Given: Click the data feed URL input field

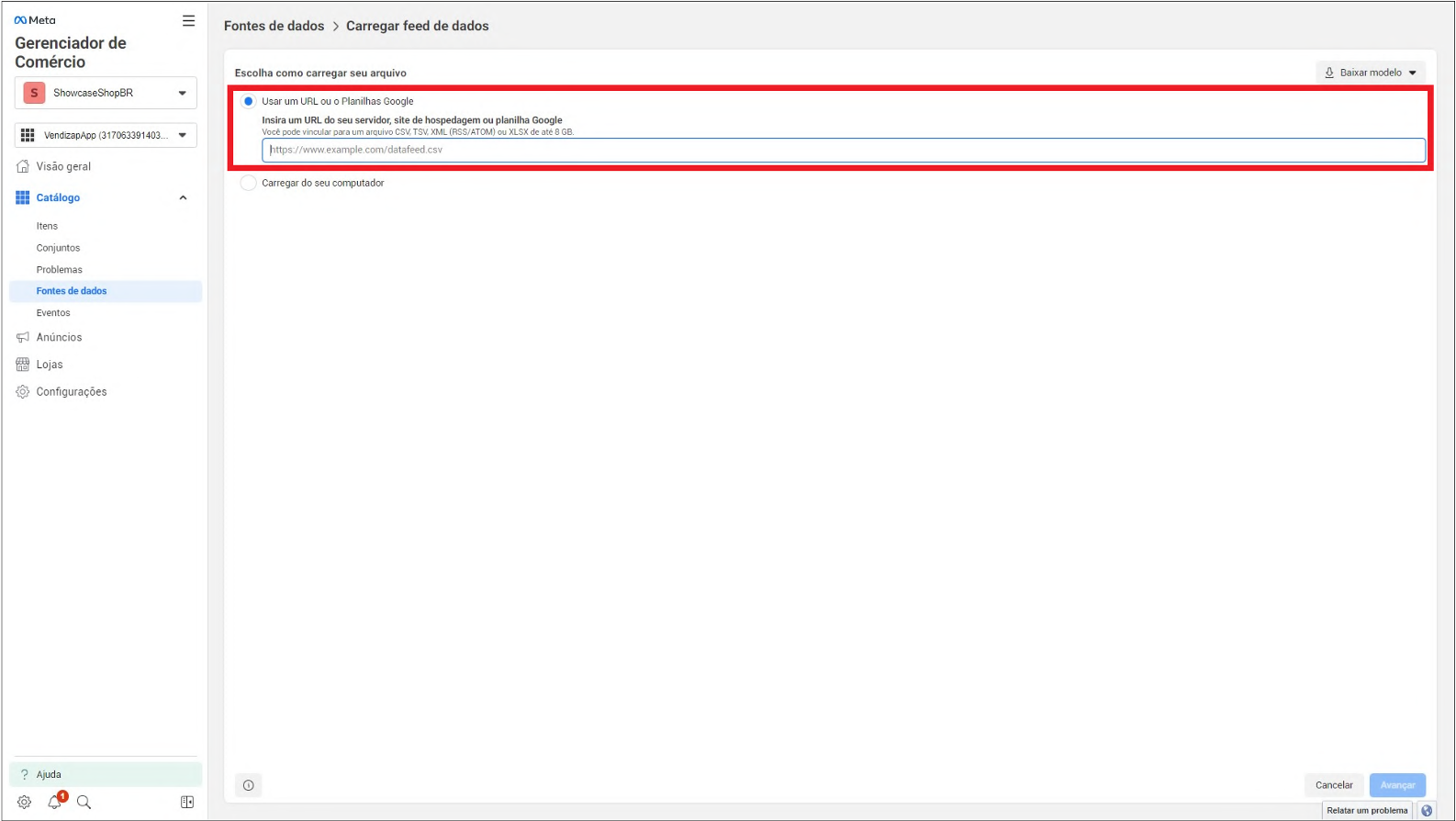Looking at the screenshot, I should (x=843, y=150).
